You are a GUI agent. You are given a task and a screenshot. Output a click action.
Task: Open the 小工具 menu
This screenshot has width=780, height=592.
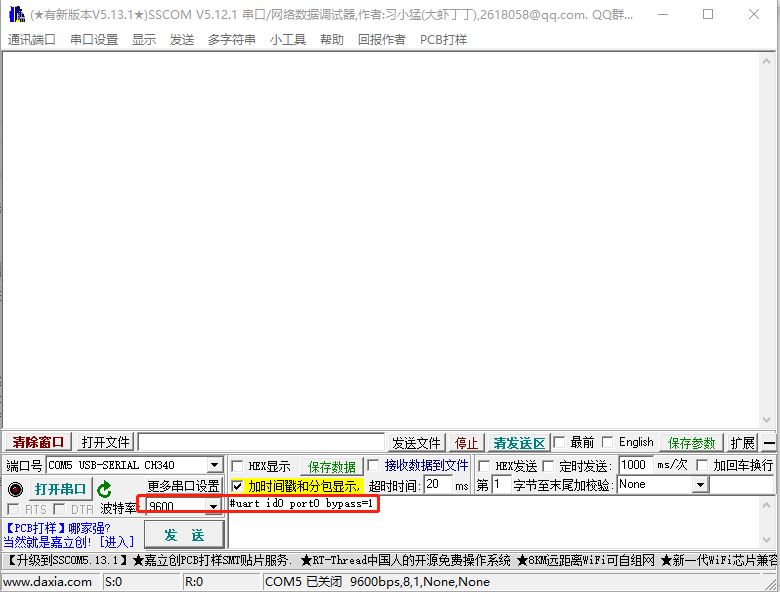point(288,39)
